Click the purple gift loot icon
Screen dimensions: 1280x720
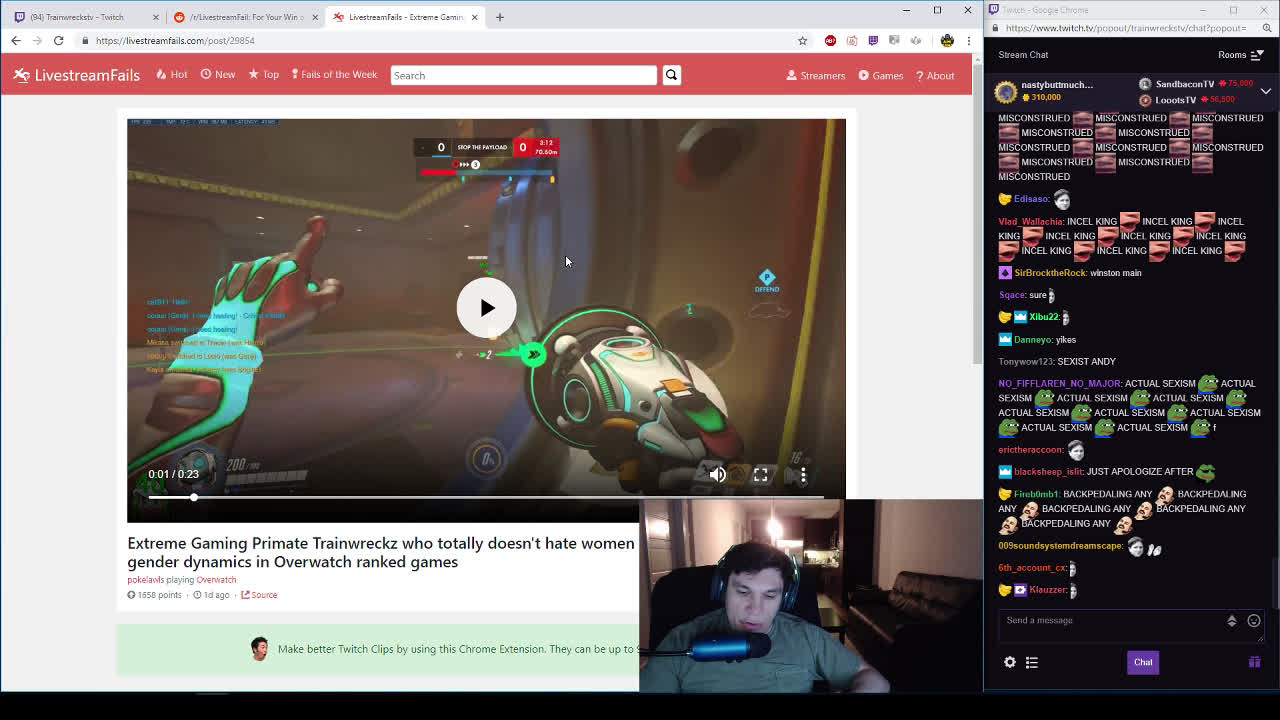[1254, 662]
